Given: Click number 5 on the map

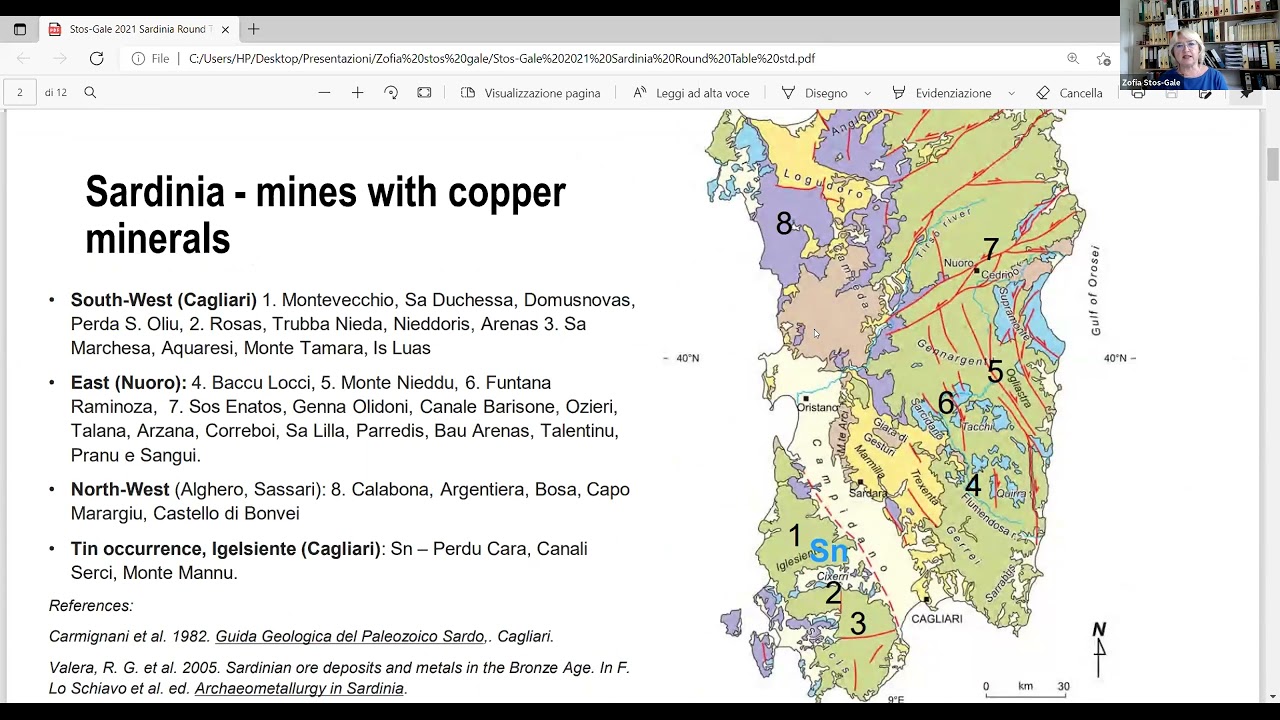Looking at the screenshot, I should coord(995,372).
